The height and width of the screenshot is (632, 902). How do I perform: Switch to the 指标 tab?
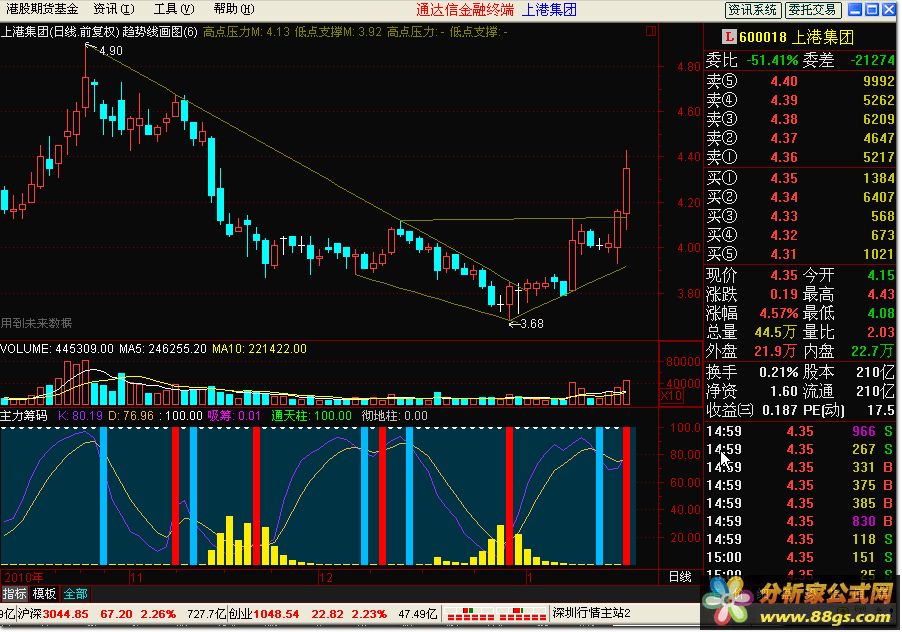tap(14, 593)
